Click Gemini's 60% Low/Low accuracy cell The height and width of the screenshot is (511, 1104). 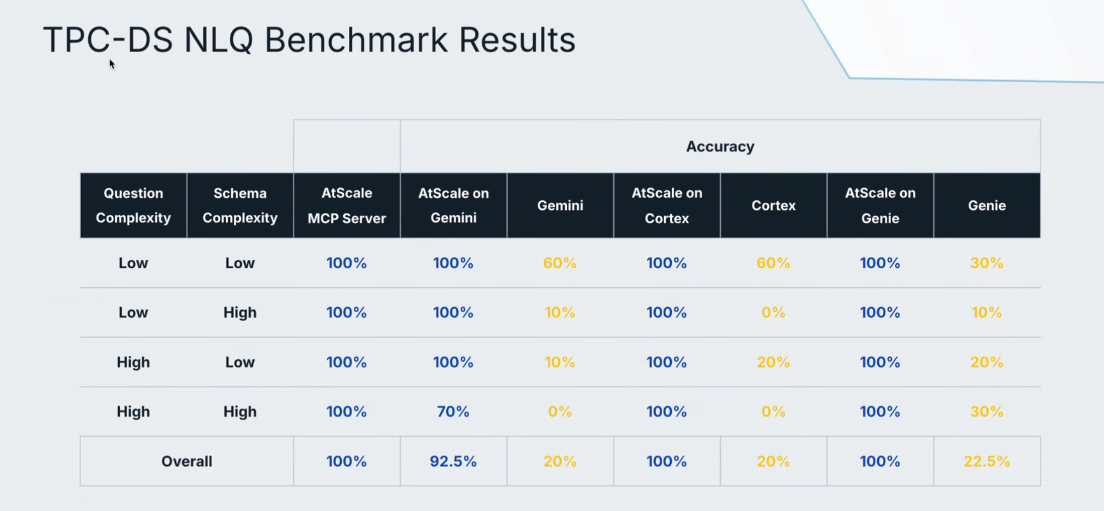[x=560, y=263]
